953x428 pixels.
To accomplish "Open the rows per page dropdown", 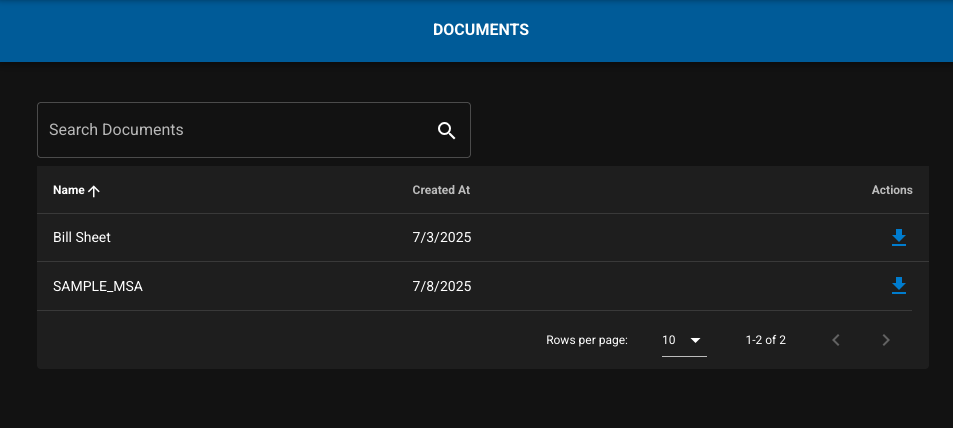I will pos(684,340).
